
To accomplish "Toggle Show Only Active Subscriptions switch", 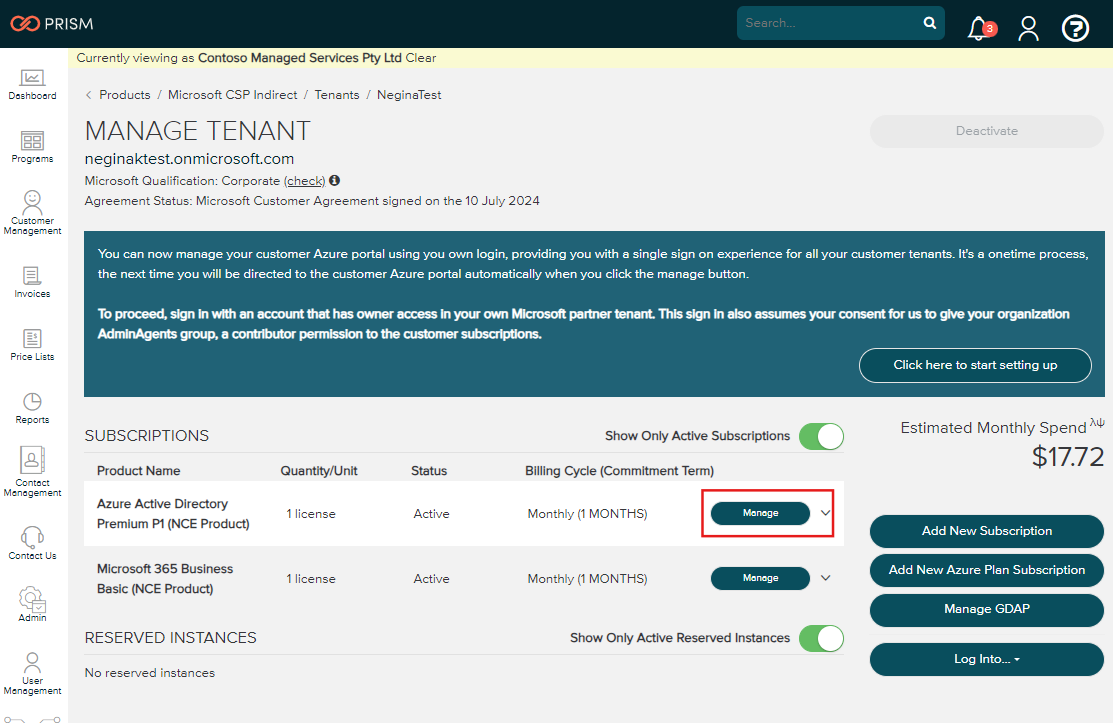I will 821,436.
